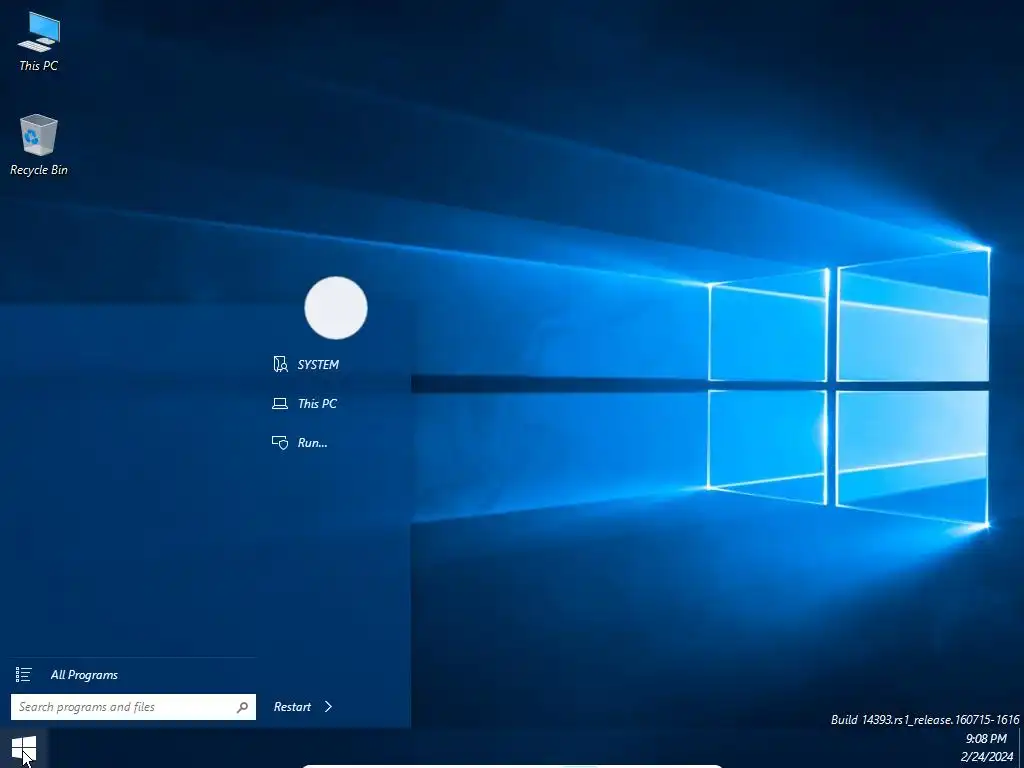Click the date 2/24/2024 in tray
Image resolution: width=1024 pixels, height=768 pixels.
987,757
